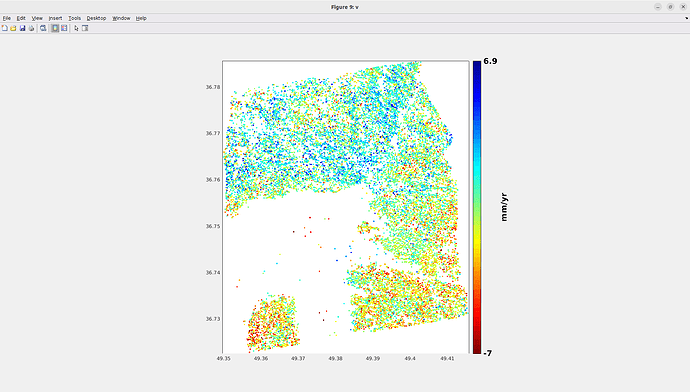
Task: Click the Link Plot toolbar icon
Action: tap(43, 28)
